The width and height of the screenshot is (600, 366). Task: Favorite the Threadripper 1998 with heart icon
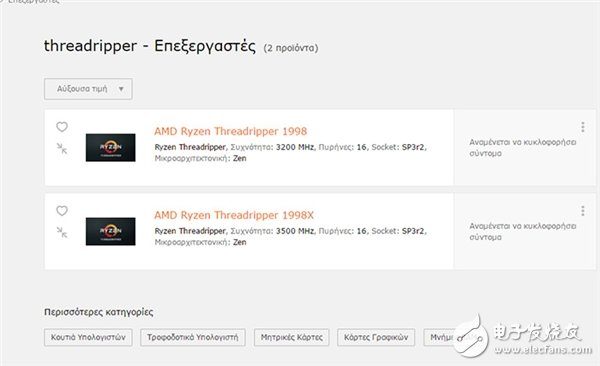(62, 127)
